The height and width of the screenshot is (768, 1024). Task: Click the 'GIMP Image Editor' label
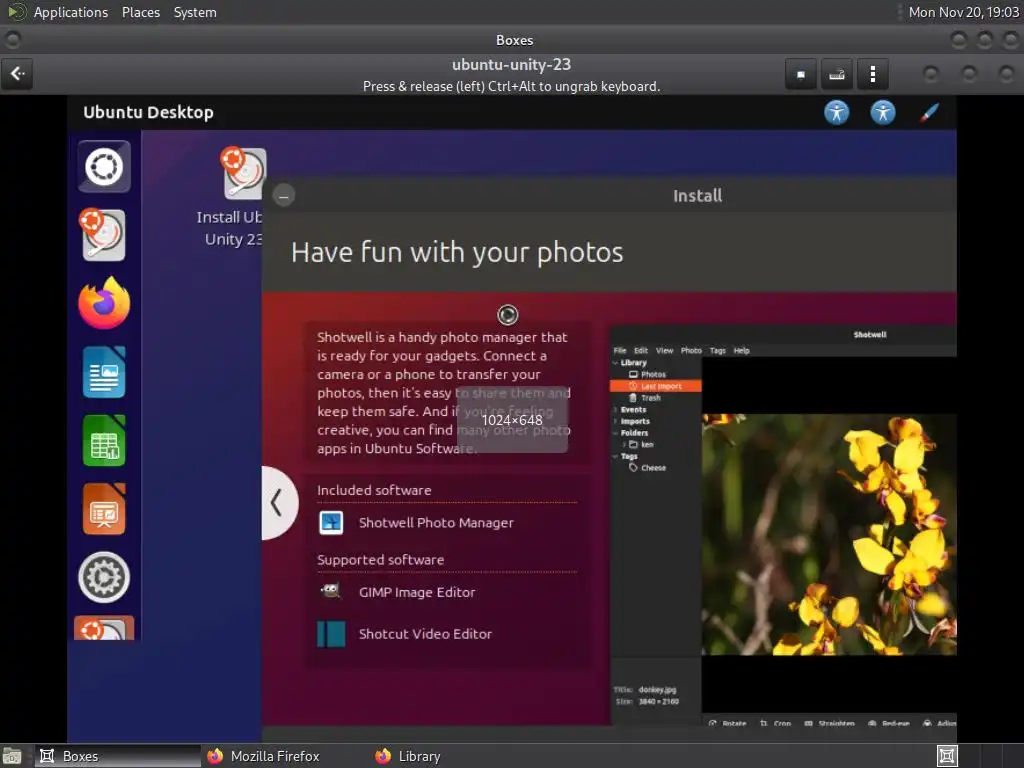(x=417, y=592)
